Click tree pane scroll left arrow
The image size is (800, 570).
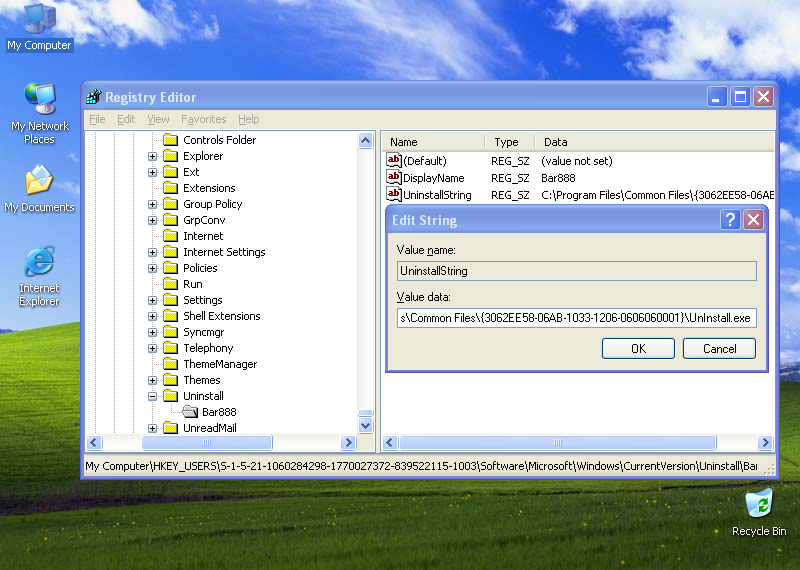point(94,442)
